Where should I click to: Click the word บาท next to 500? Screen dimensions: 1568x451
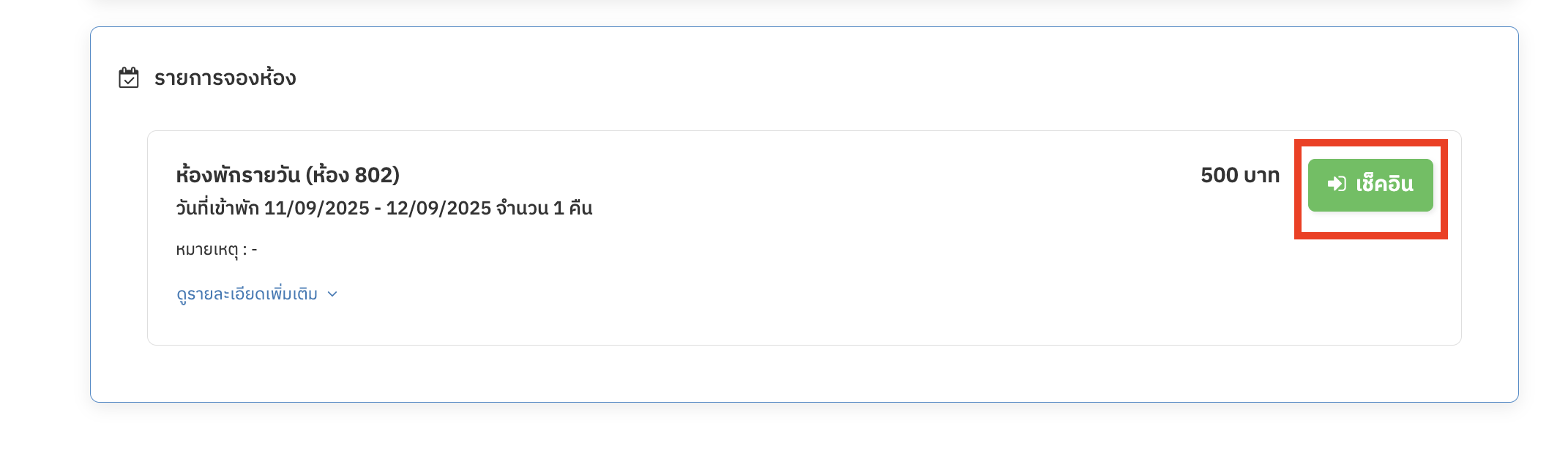coord(1261,175)
